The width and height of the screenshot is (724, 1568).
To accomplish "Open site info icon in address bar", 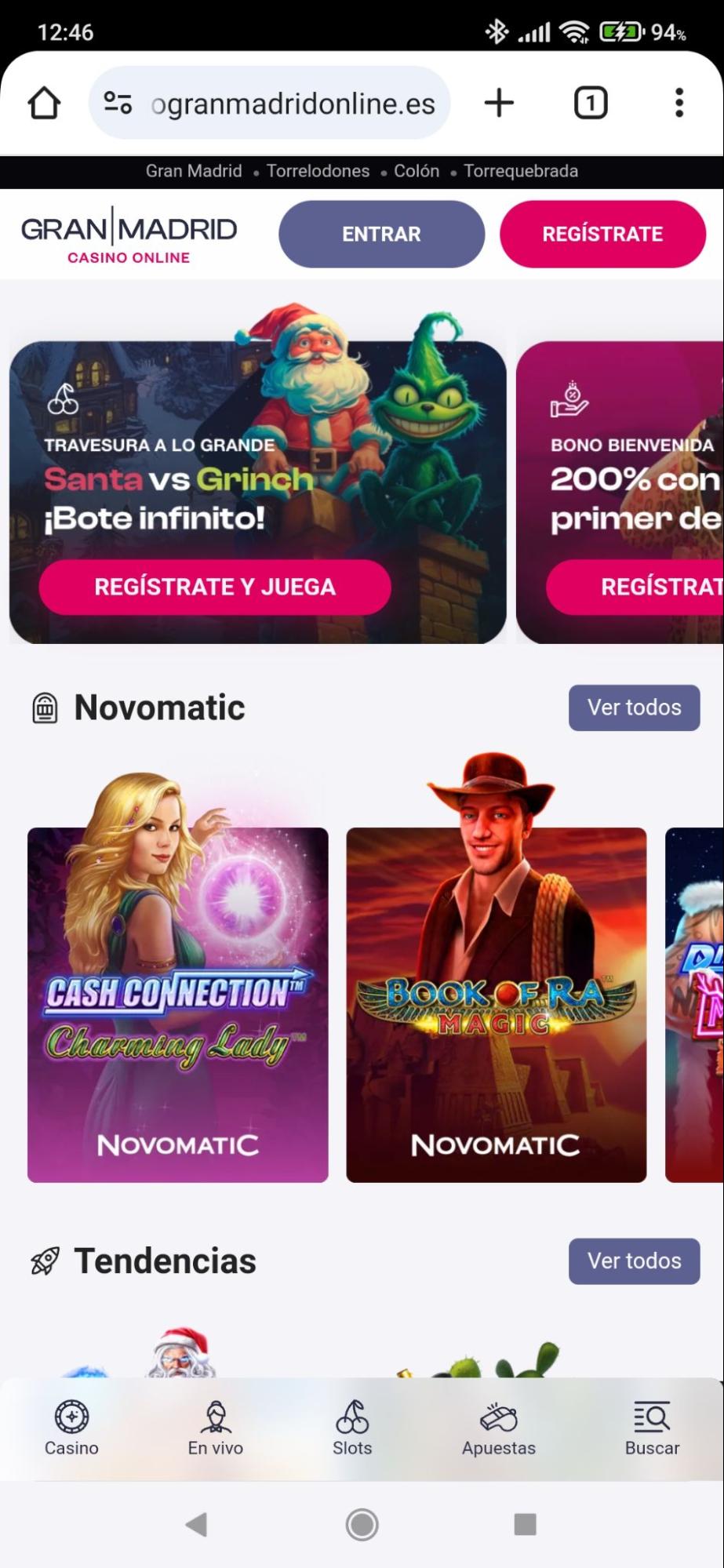I will (118, 103).
